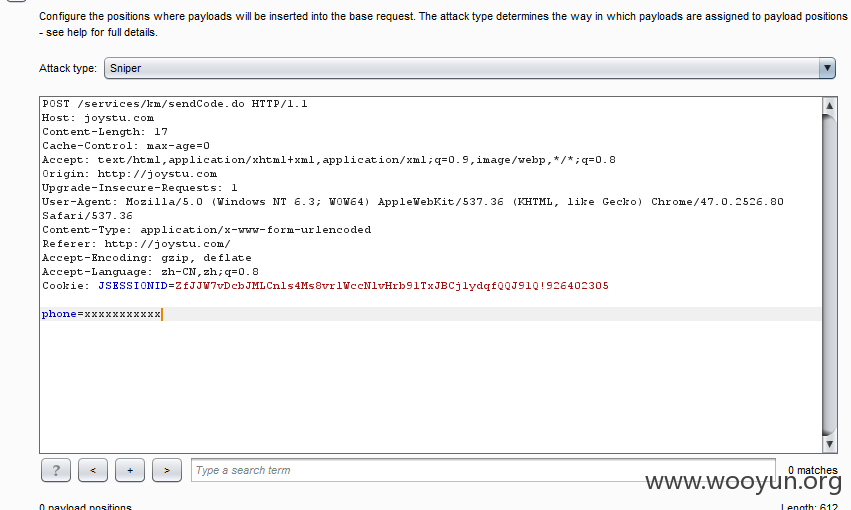
Task: Click the phone value xxxxxxxxxxx
Action: coord(122,314)
